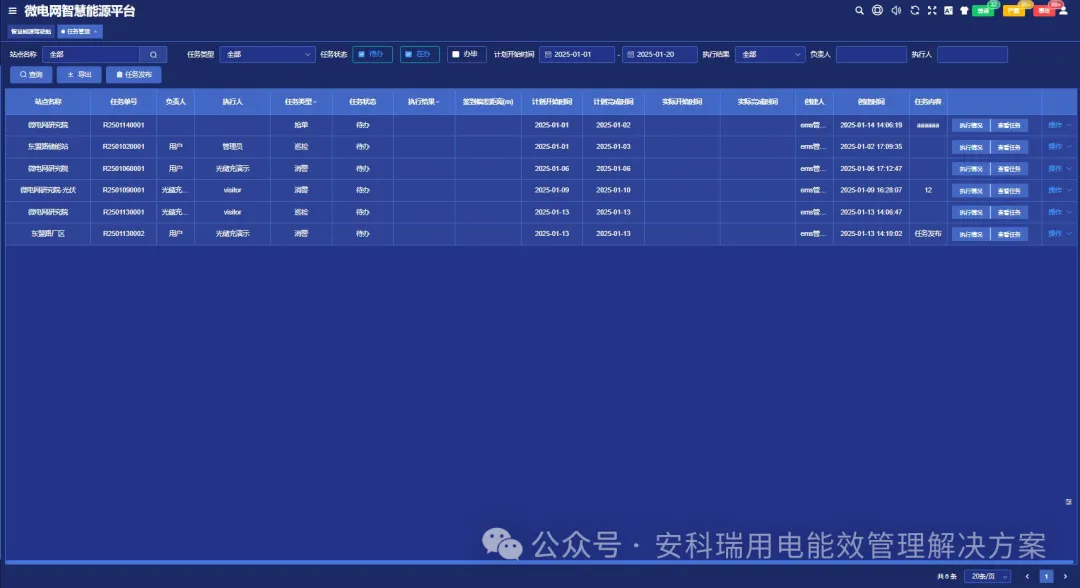Click calendar icon of 2025-01-20 end date

[630, 54]
